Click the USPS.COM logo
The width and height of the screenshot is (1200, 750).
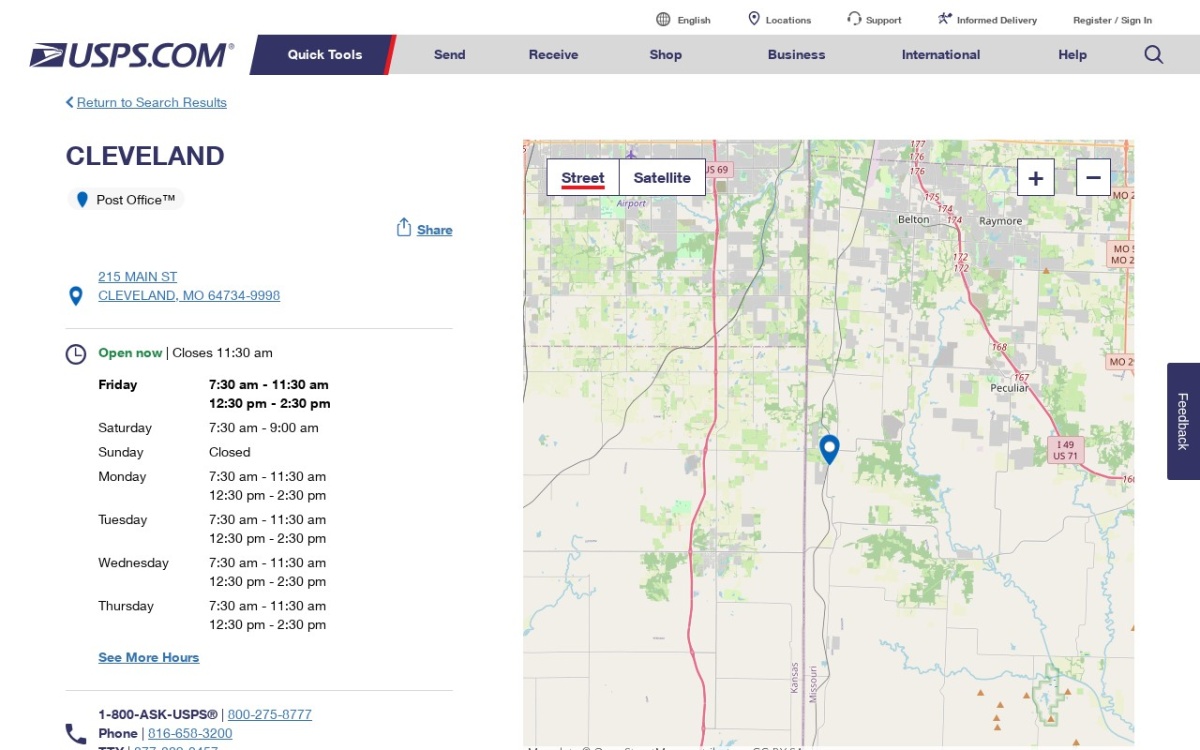tap(132, 55)
